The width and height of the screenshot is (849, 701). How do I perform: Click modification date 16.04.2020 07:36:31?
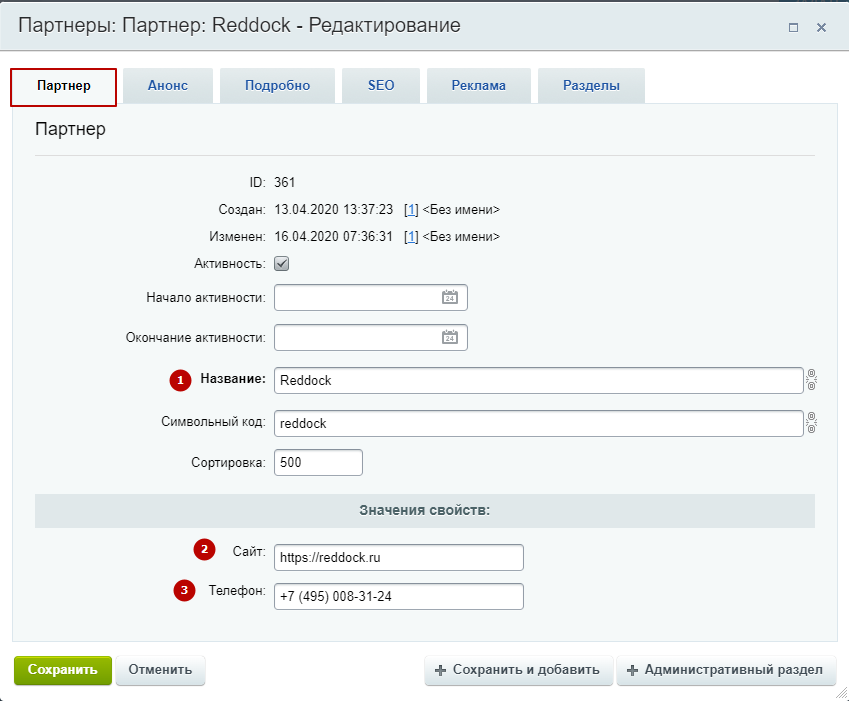[x=334, y=237]
